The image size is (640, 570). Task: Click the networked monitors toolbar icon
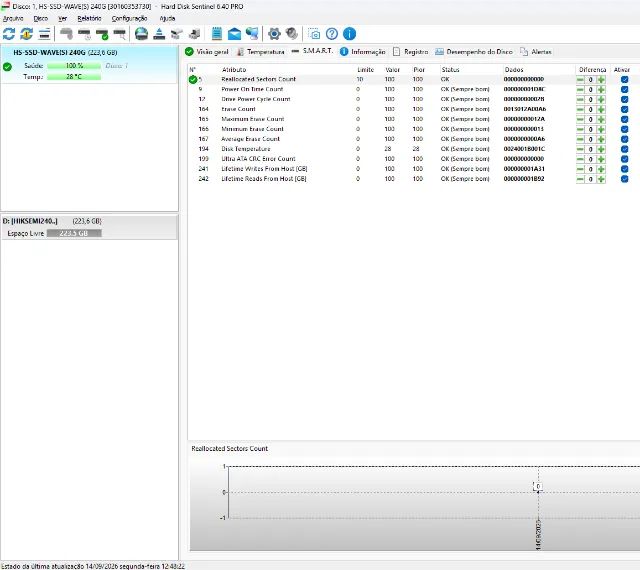(x=252, y=34)
